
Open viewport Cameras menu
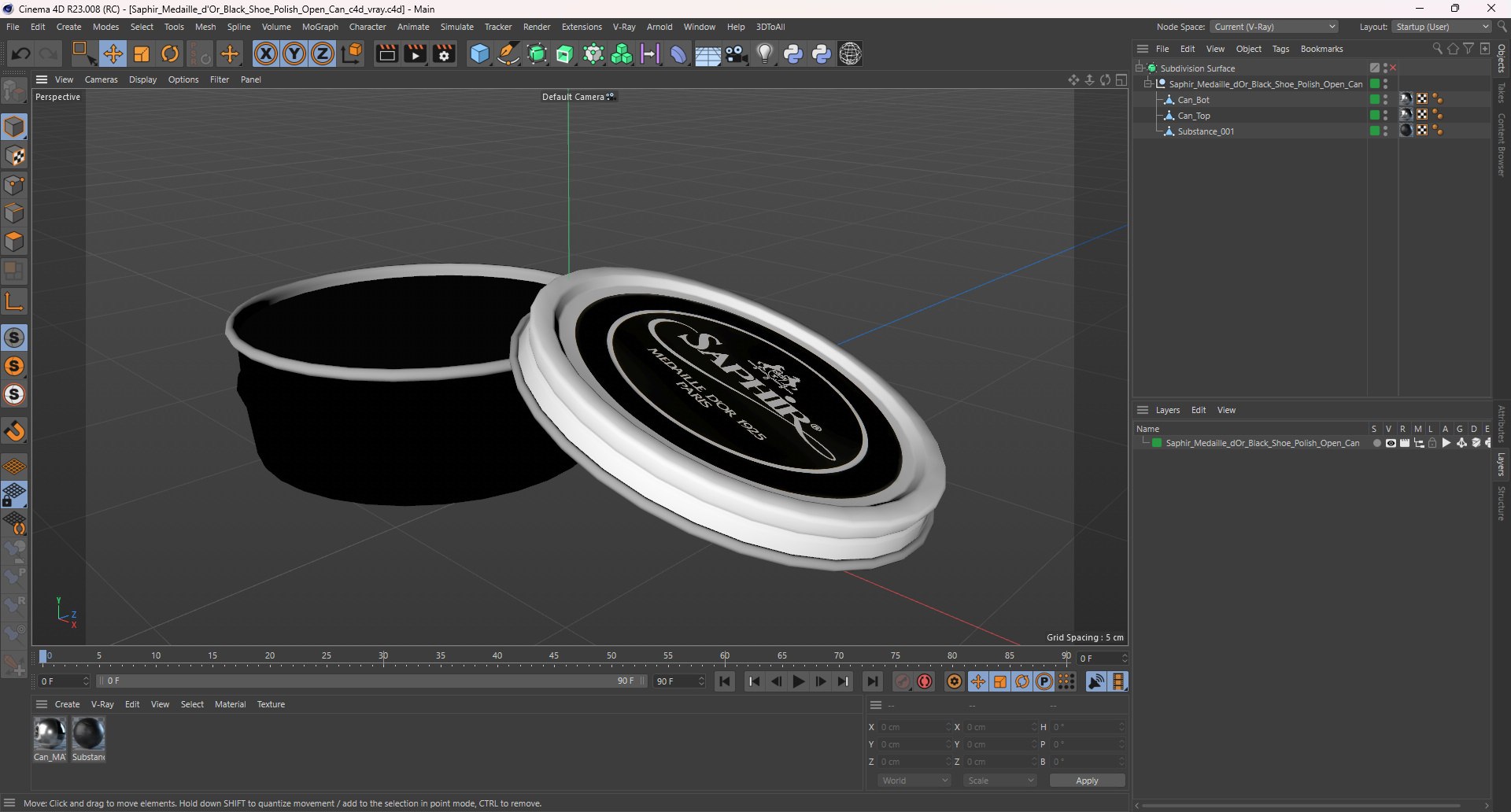101,79
